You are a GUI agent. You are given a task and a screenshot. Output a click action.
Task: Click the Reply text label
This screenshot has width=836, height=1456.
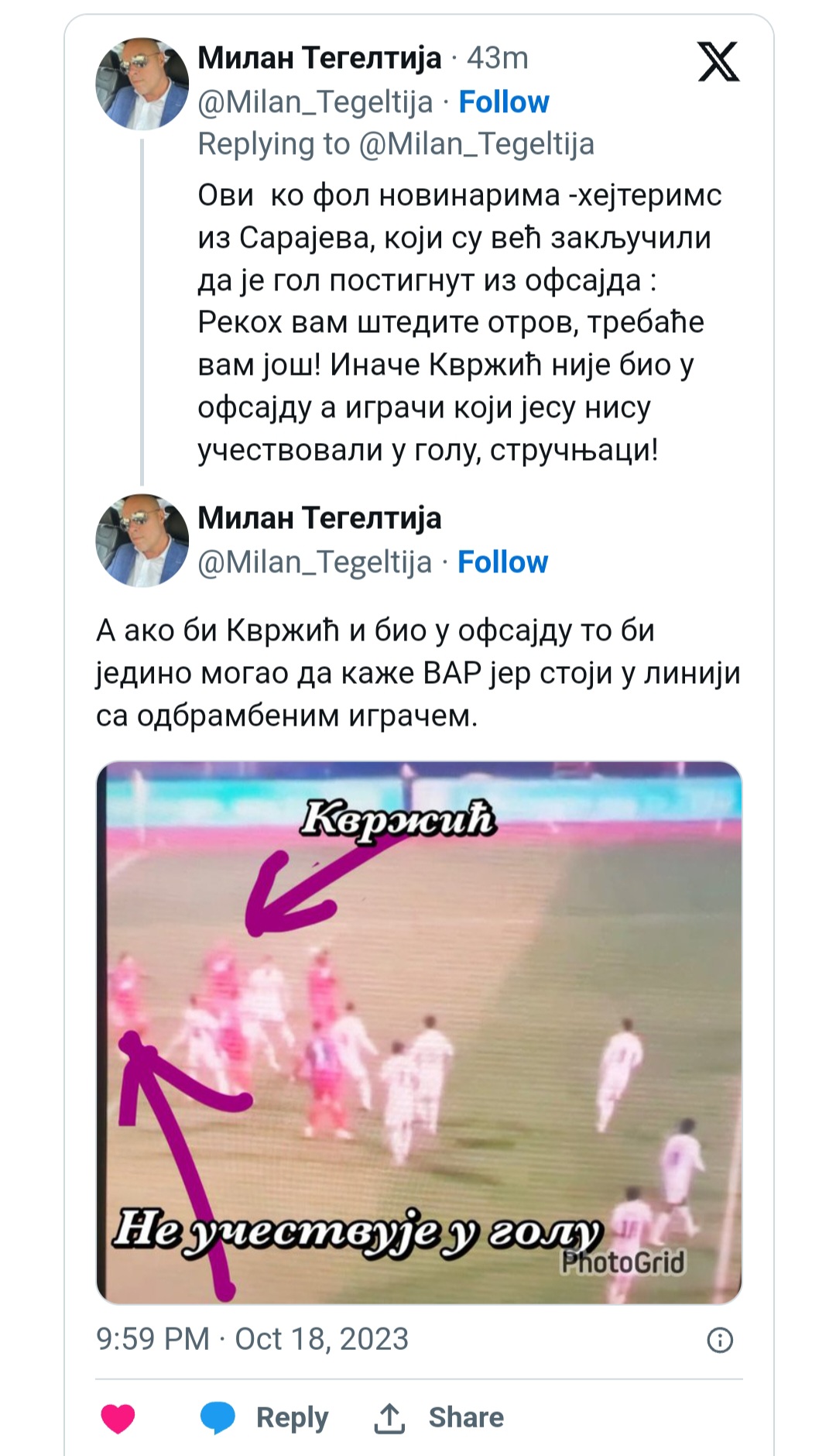click(292, 1418)
